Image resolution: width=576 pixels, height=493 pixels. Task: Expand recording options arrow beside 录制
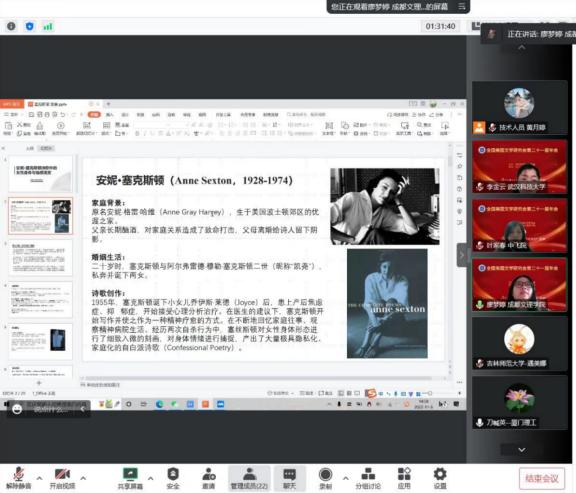pos(346,478)
